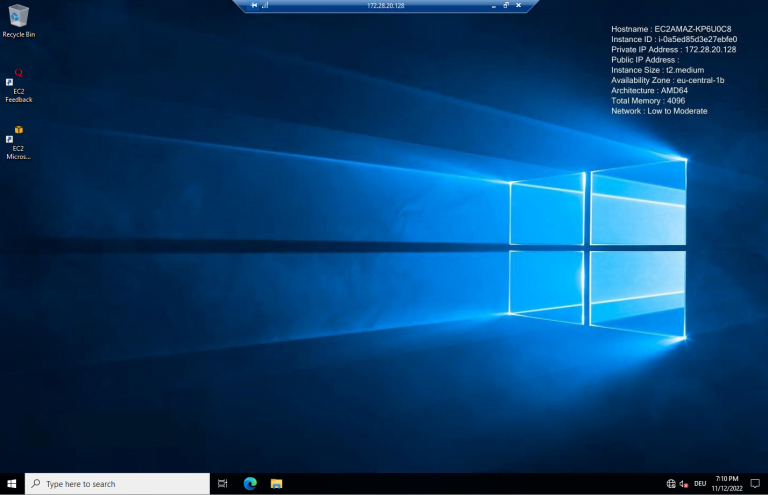
Task: Click the search magnifier icon in taskbar
Action: 36,484
